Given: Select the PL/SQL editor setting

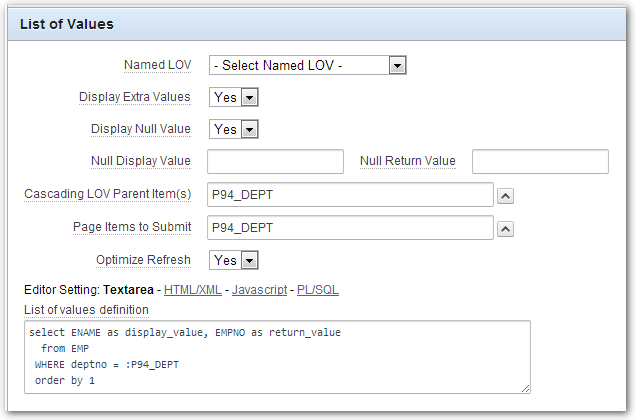Looking at the screenshot, I should (318, 290).
